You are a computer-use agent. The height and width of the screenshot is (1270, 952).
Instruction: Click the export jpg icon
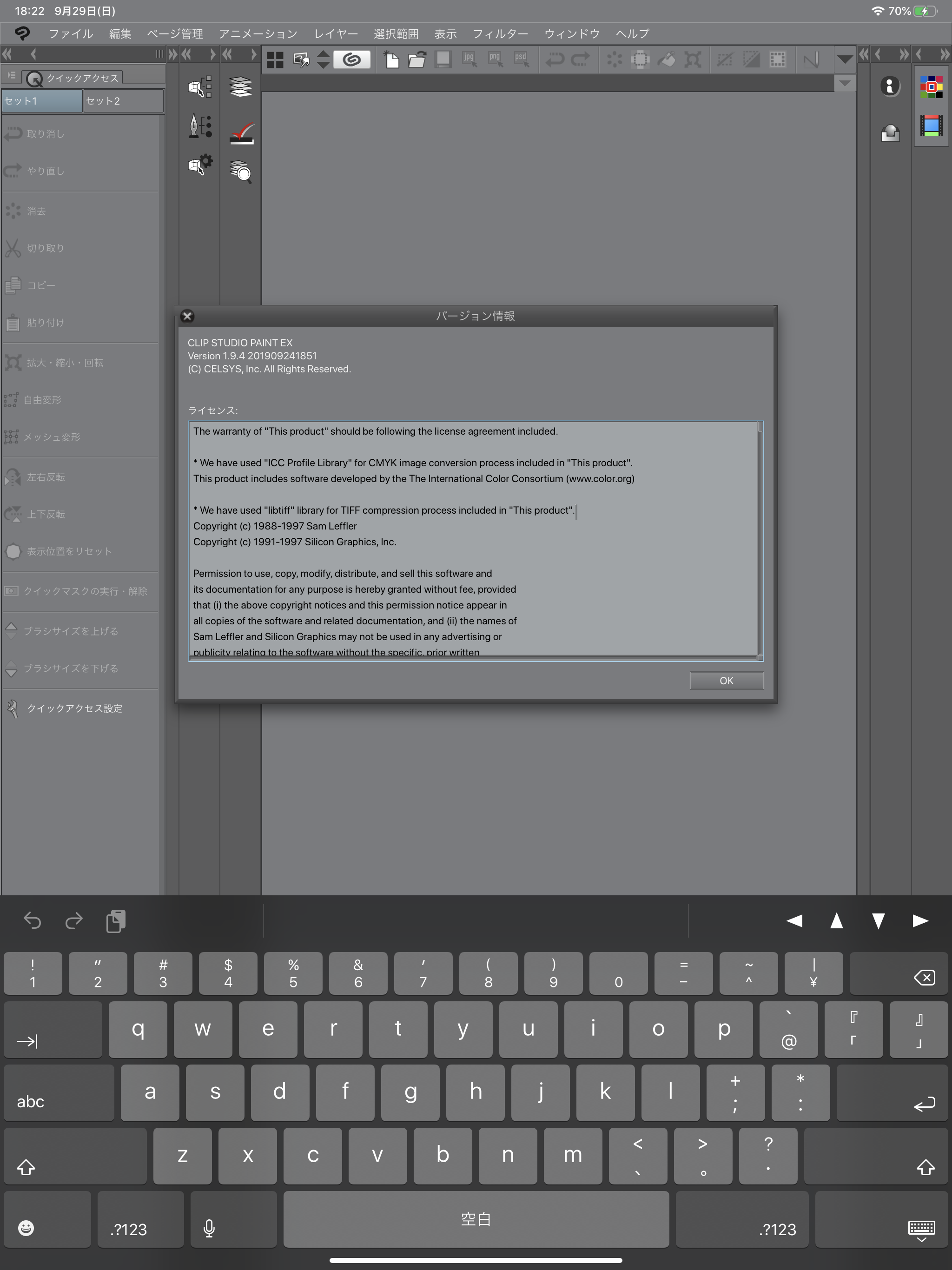coord(469,60)
